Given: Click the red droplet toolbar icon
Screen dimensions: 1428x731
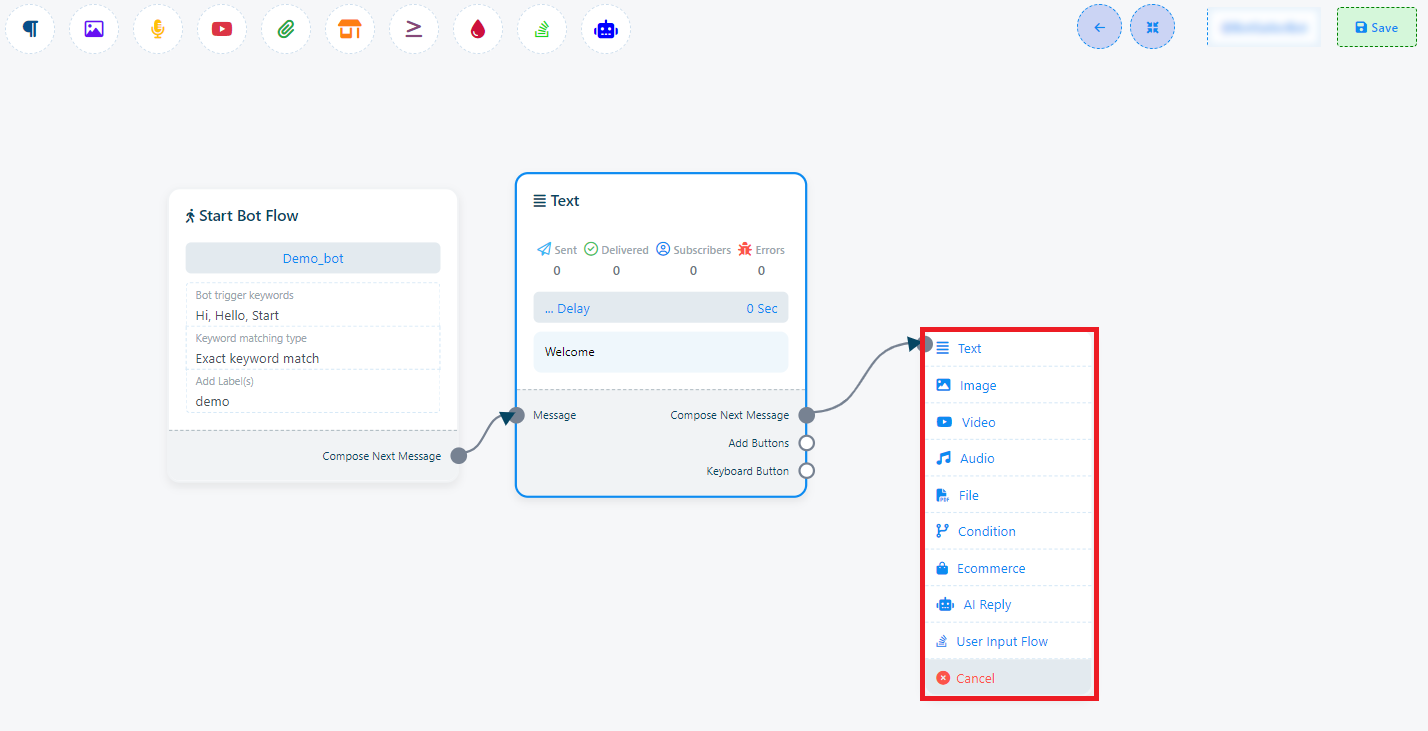Looking at the screenshot, I should pyautogui.click(x=478, y=29).
